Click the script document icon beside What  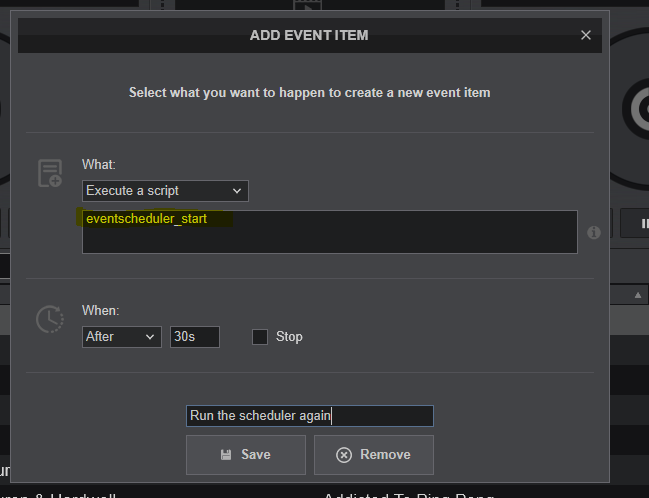click(49, 173)
